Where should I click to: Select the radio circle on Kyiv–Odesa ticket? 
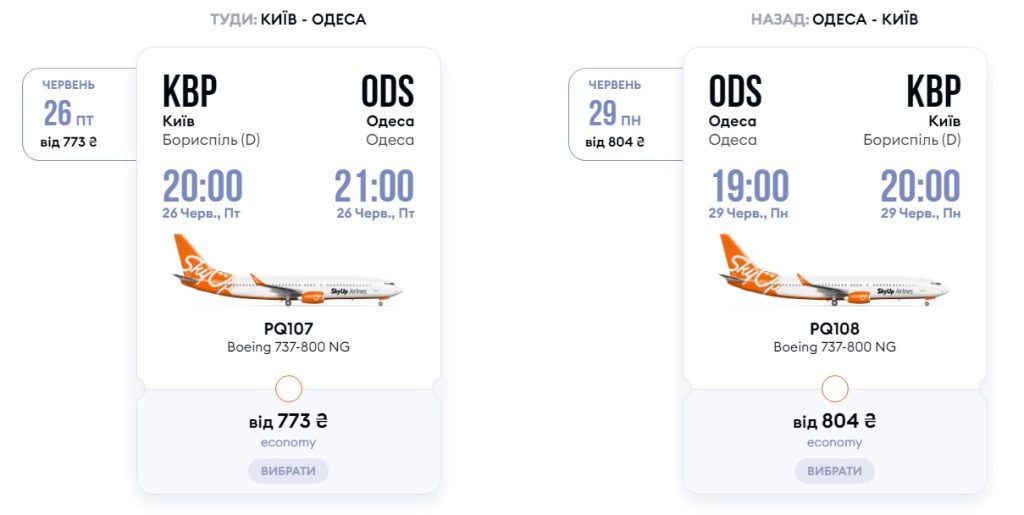click(288, 389)
